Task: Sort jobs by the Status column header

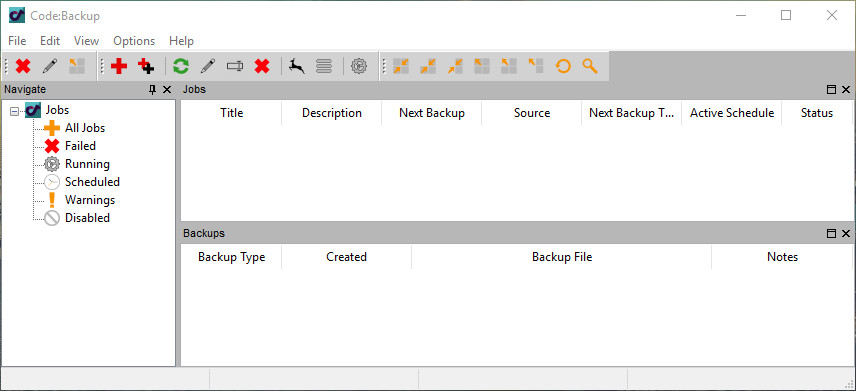Action: (817, 113)
